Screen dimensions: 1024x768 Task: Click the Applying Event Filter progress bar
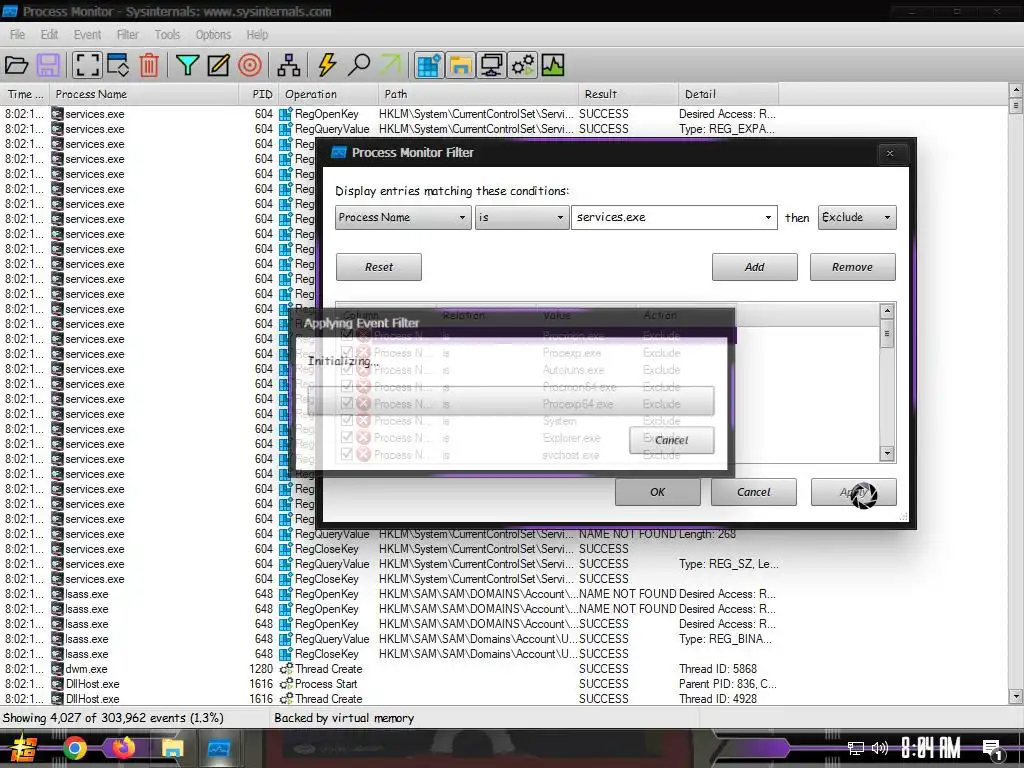(x=511, y=400)
